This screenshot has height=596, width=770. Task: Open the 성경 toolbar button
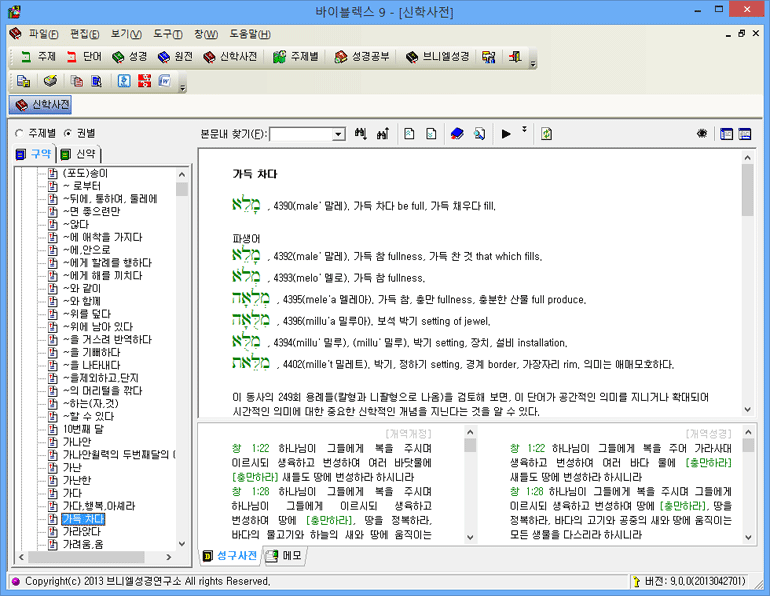(x=129, y=57)
